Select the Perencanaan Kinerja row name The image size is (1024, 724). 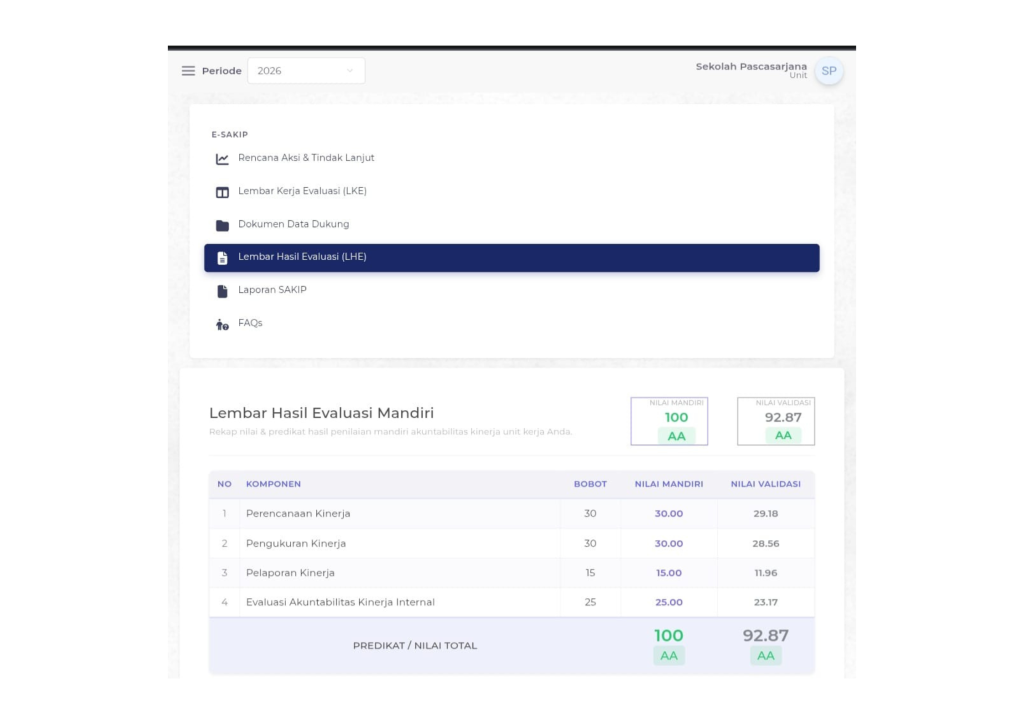(298, 513)
